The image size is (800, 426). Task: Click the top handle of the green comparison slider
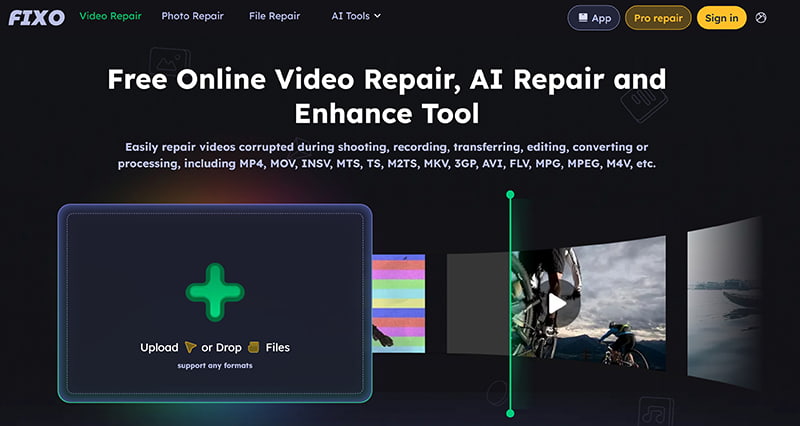(x=510, y=194)
